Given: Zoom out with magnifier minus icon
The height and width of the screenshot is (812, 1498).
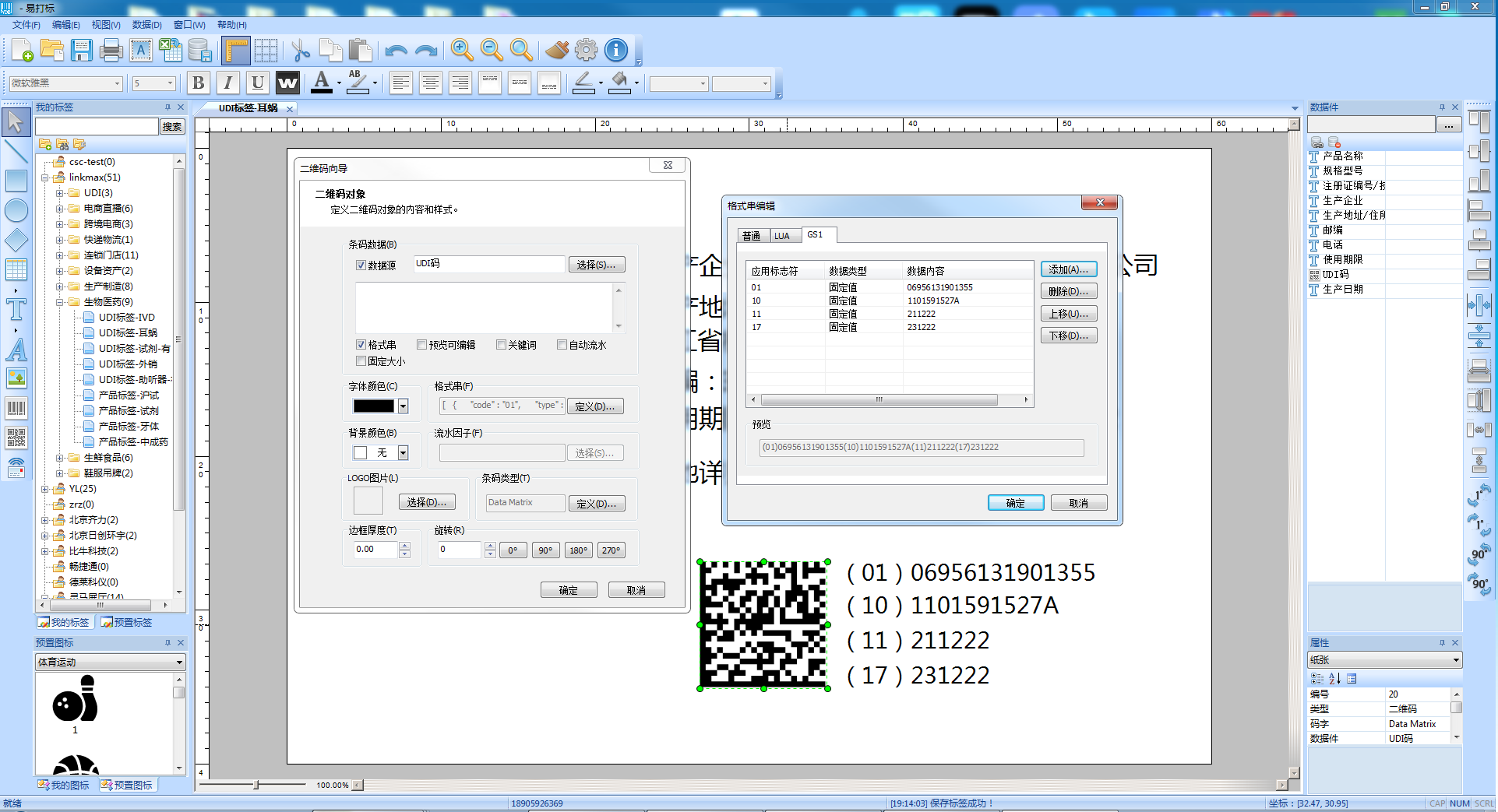Looking at the screenshot, I should 492,50.
